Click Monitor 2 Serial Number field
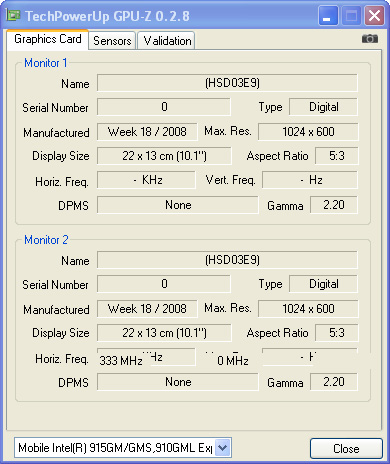This screenshot has height=464, width=390. click(164, 284)
